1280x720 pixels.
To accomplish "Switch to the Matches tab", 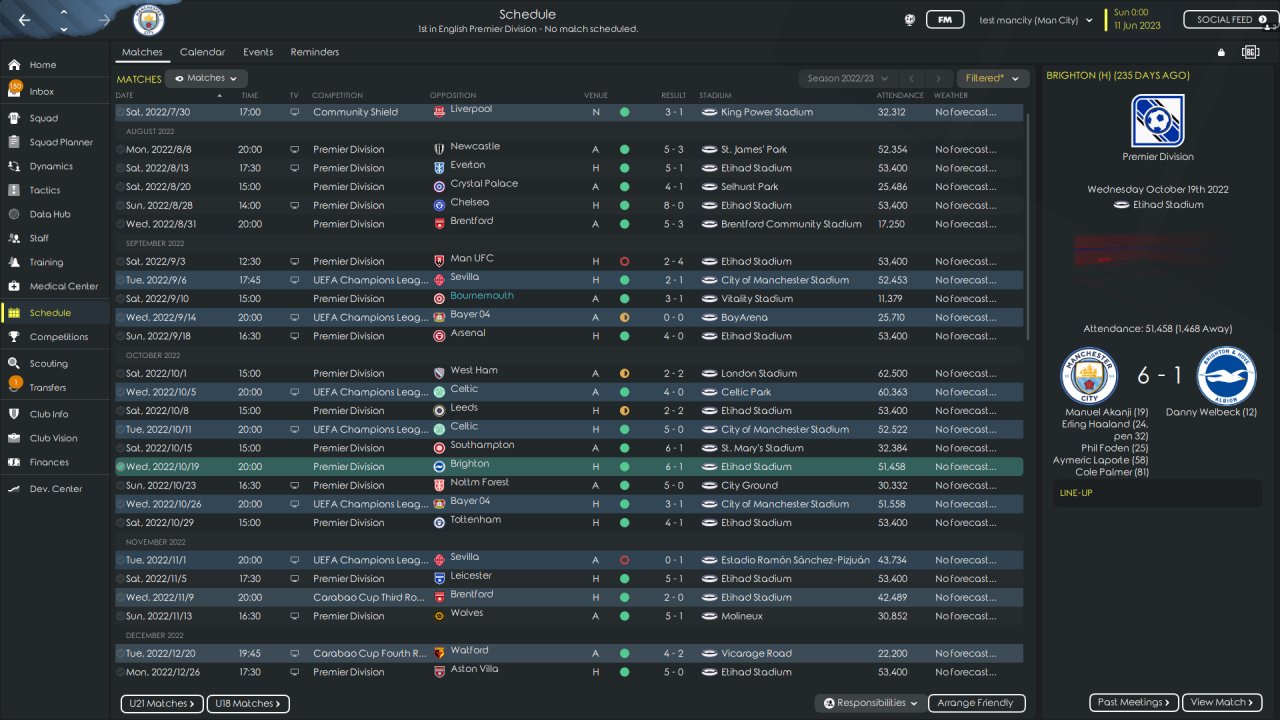I will tap(142, 52).
